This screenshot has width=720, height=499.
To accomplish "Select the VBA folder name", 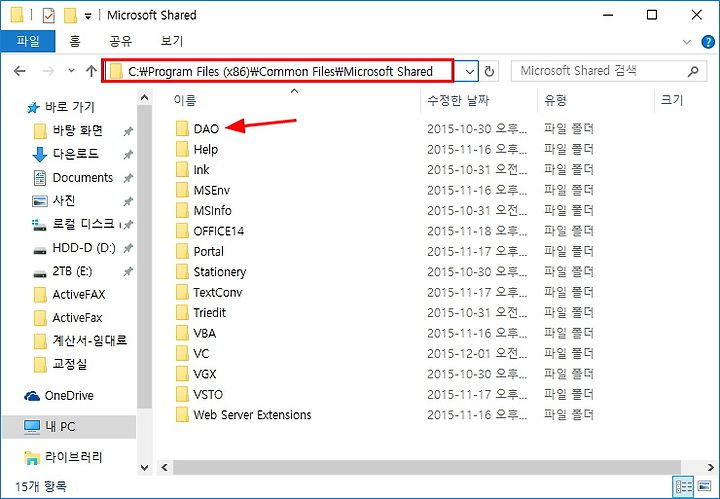I will pos(205,333).
